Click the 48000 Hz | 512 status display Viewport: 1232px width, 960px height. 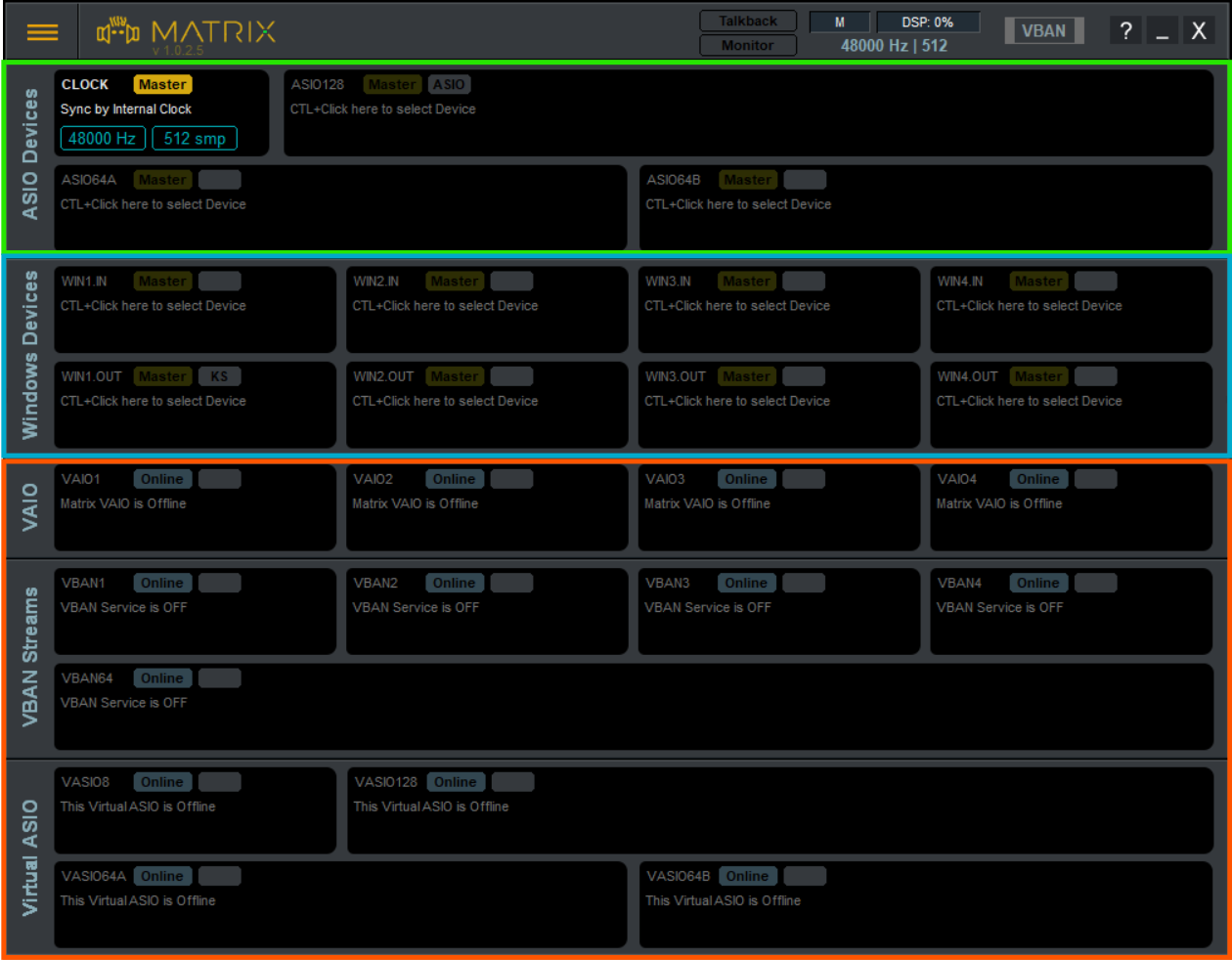click(x=893, y=45)
